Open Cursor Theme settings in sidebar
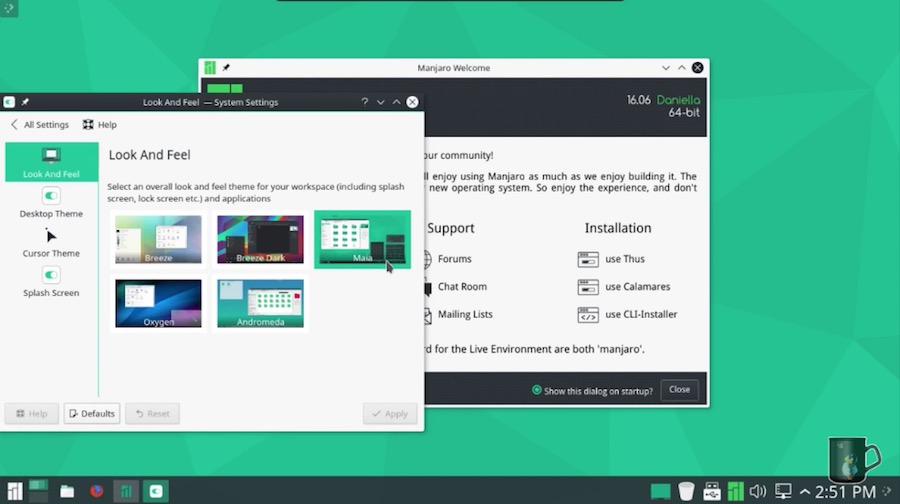This screenshot has height=504, width=900. 51,242
